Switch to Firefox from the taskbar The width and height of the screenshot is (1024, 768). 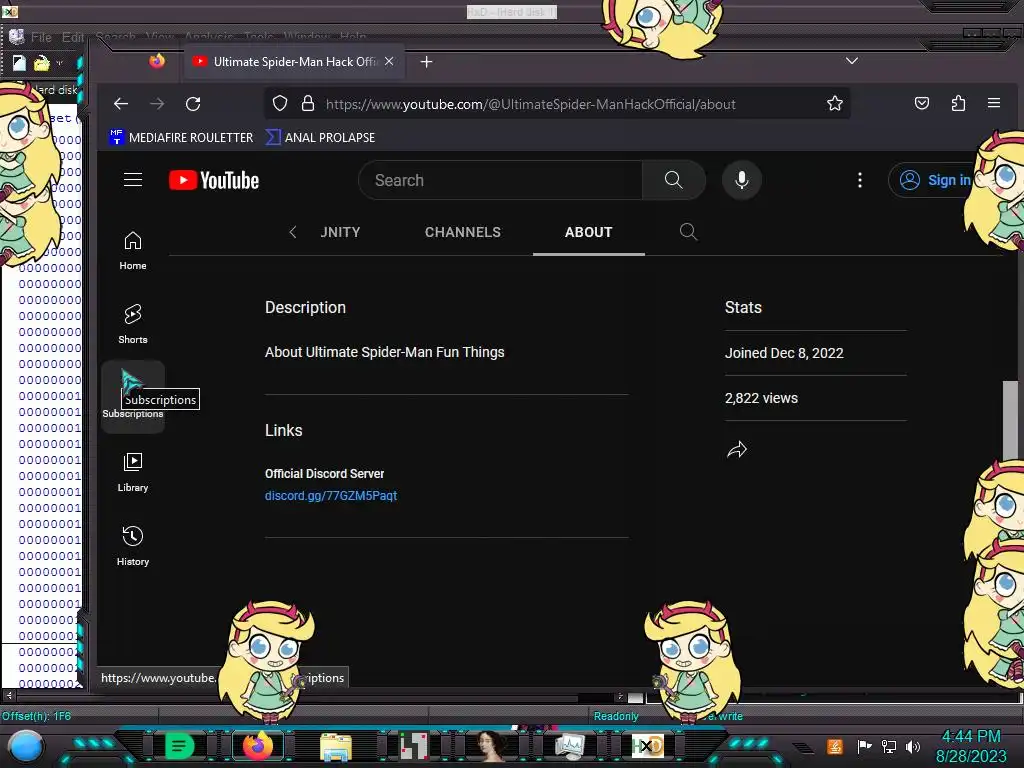(x=258, y=746)
